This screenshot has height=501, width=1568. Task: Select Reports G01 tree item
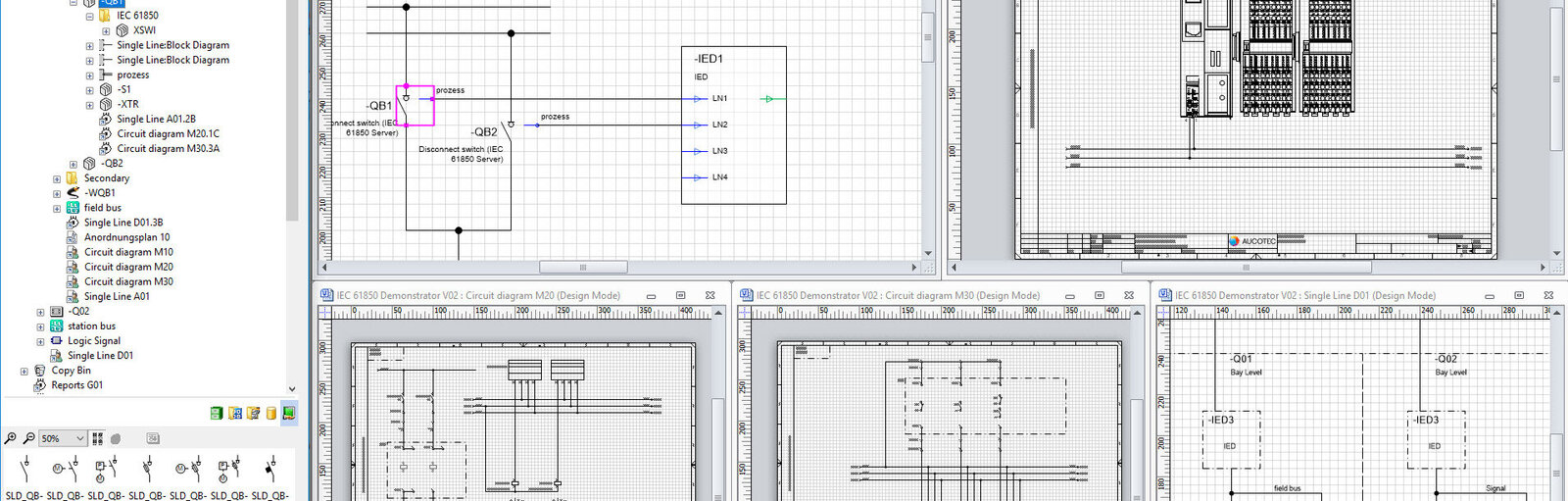tap(76, 385)
